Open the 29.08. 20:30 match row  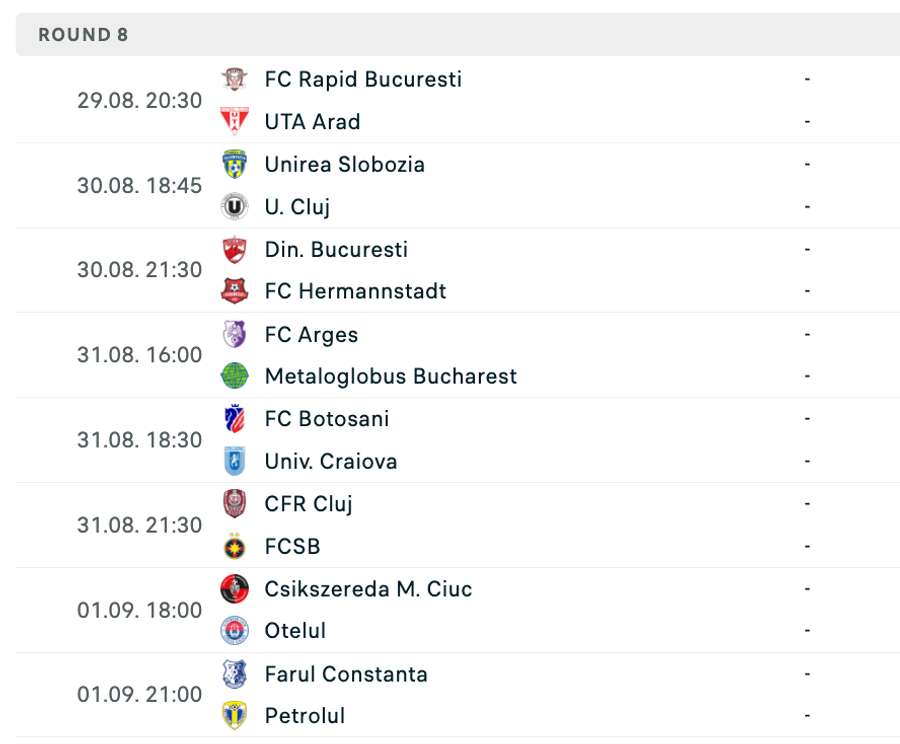139,100
